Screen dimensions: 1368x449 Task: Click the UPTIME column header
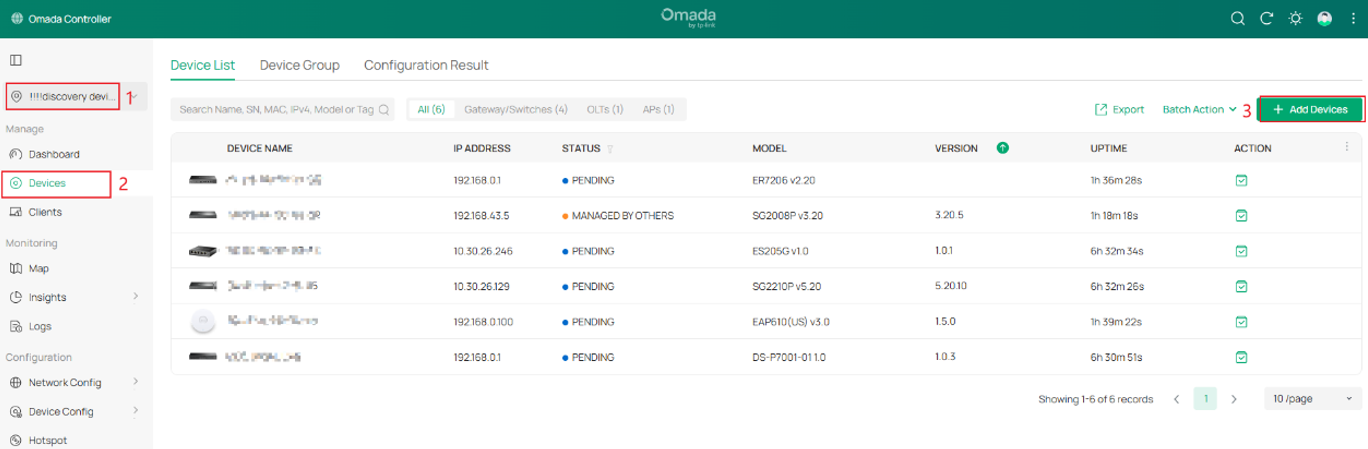pos(1108,148)
